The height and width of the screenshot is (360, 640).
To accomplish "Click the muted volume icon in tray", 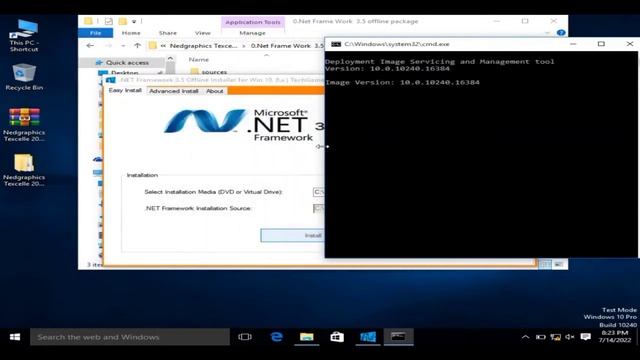I will point(570,337).
